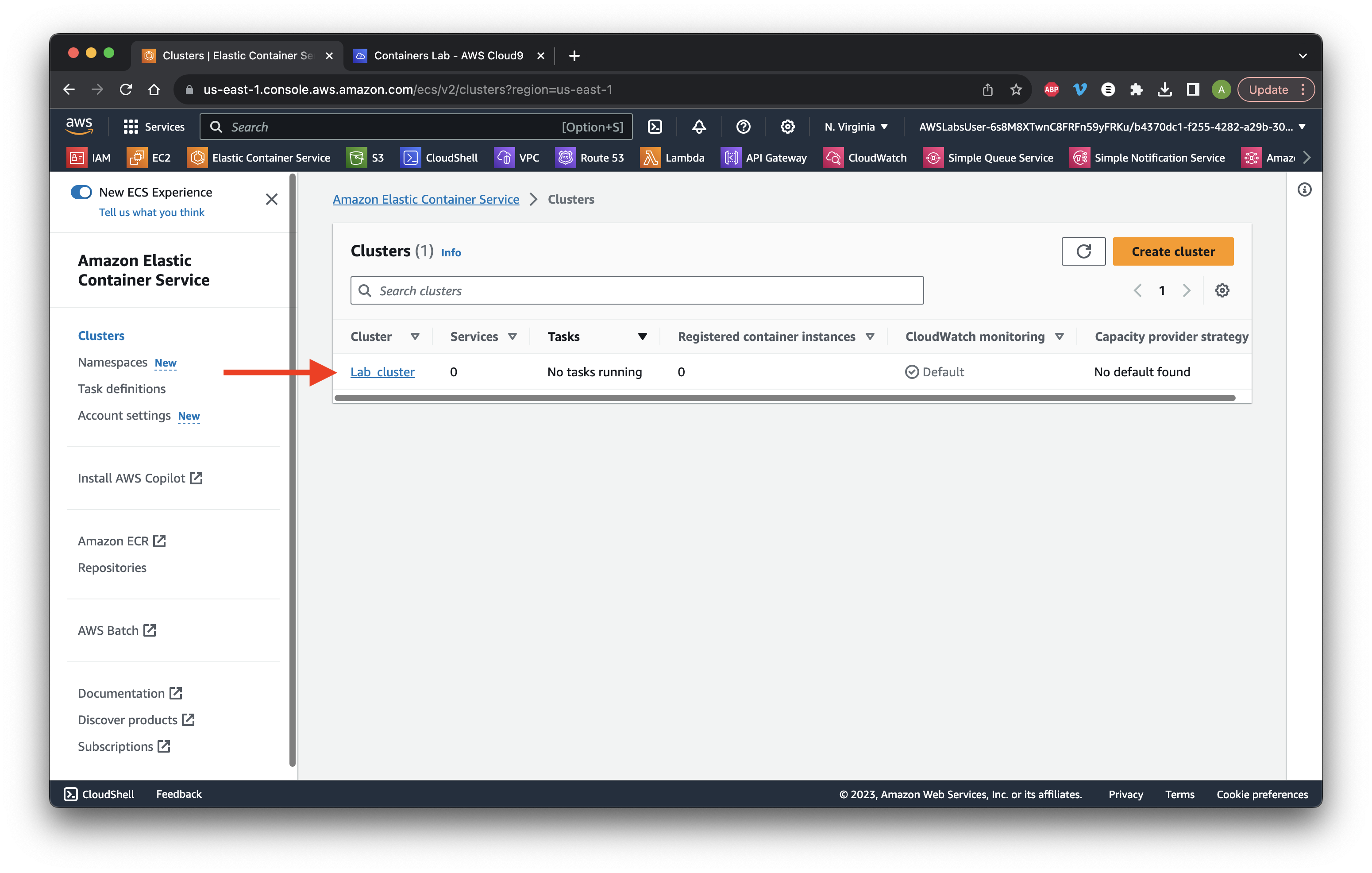The width and height of the screenshot is (1372, 873).
Task: Open Account settings in side navigation
Action: point(123,415)
